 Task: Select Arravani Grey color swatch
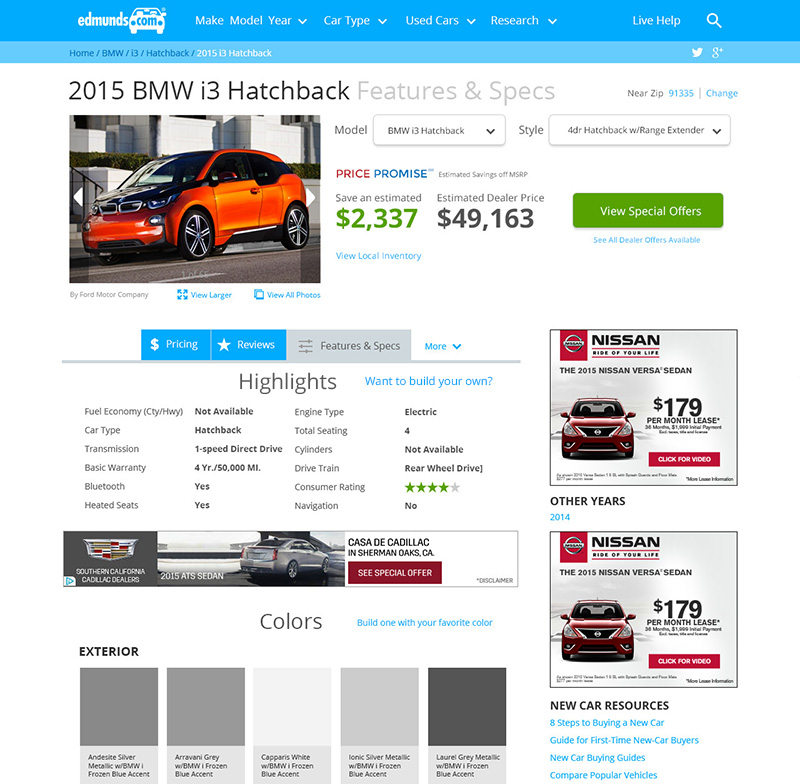(206, 707)
